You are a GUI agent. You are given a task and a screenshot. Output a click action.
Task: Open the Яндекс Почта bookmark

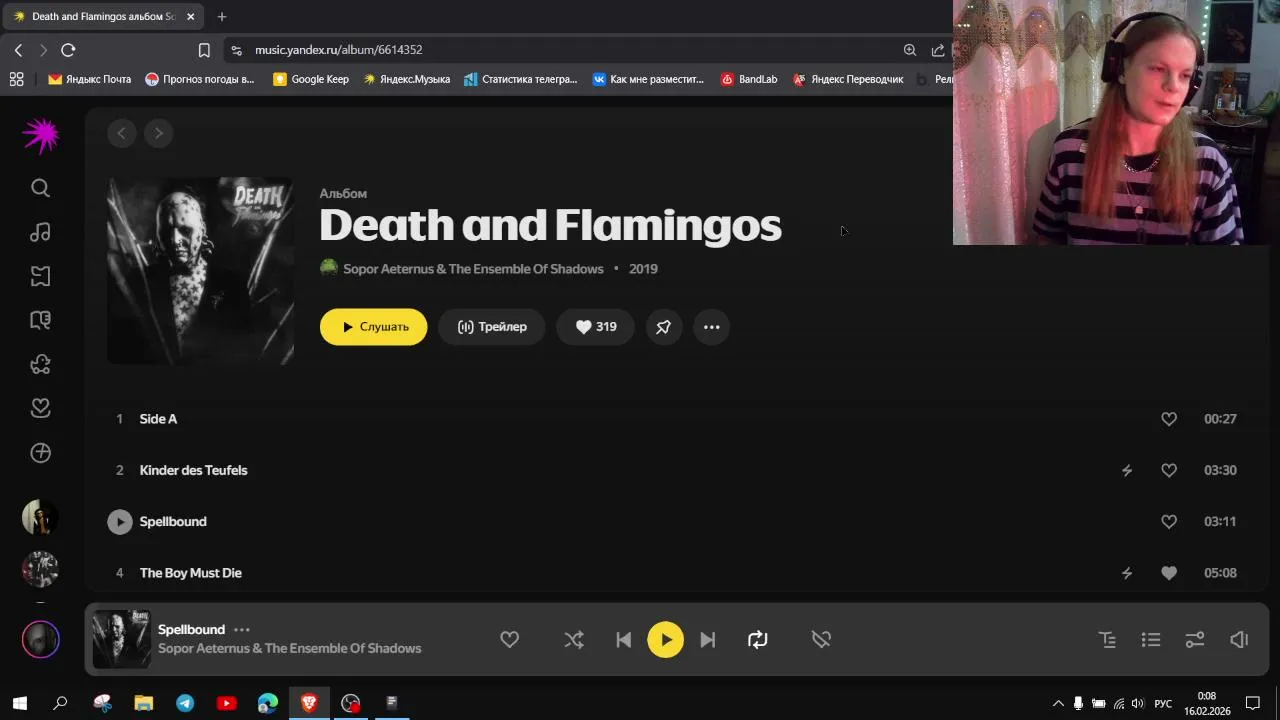click(x=89, y=79)
